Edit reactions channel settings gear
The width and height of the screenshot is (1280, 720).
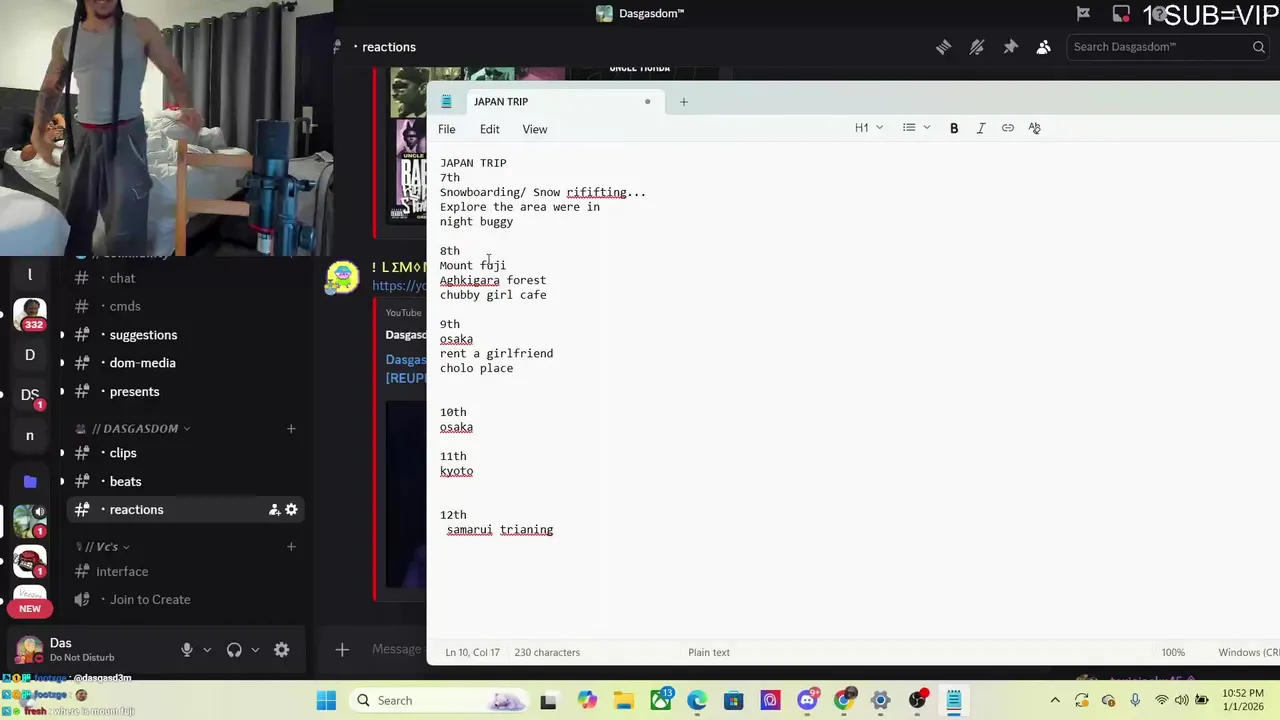click(x=291, y=510)
